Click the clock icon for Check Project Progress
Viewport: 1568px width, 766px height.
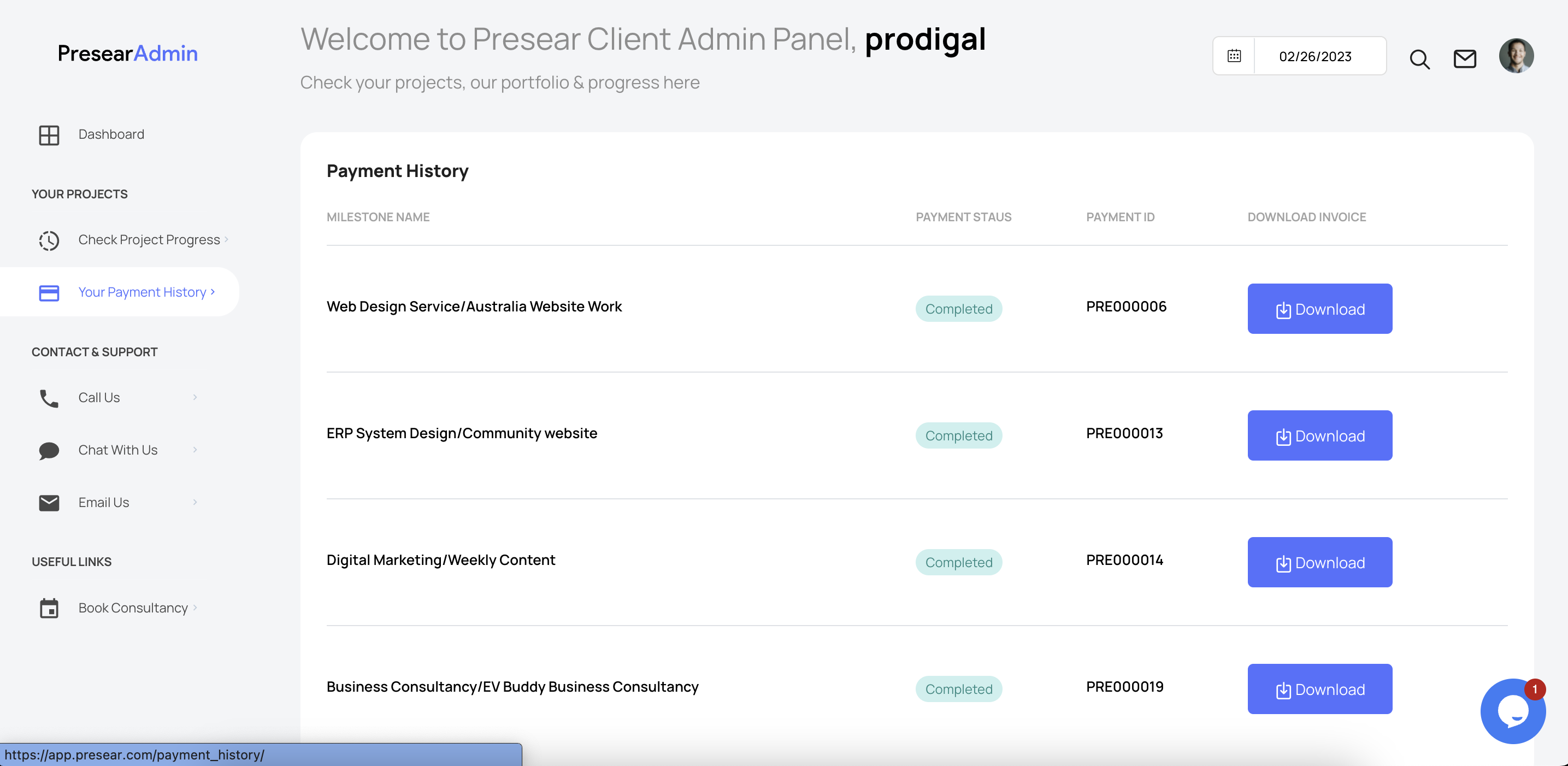(x=49, y=240)
